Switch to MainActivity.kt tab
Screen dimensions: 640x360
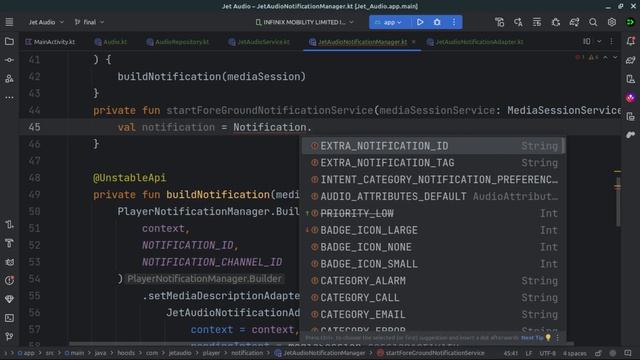(50, 42)
